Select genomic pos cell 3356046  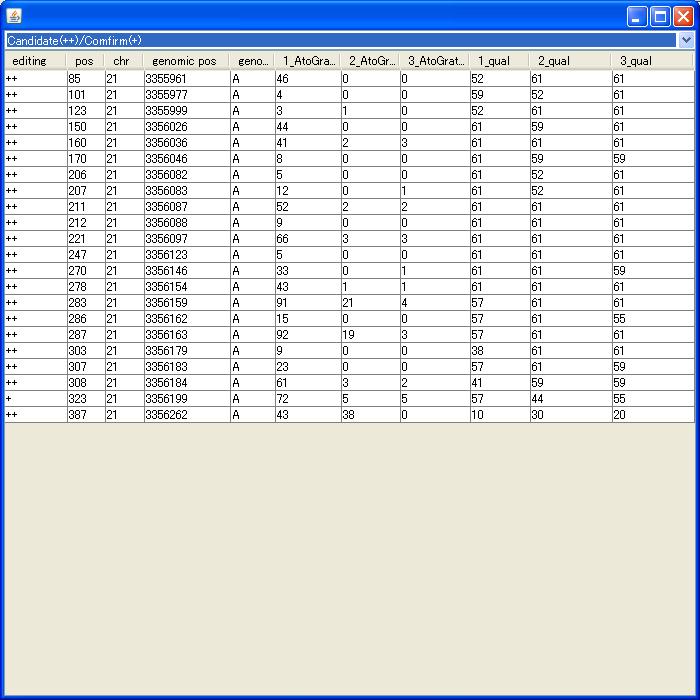tap(187, 158)
